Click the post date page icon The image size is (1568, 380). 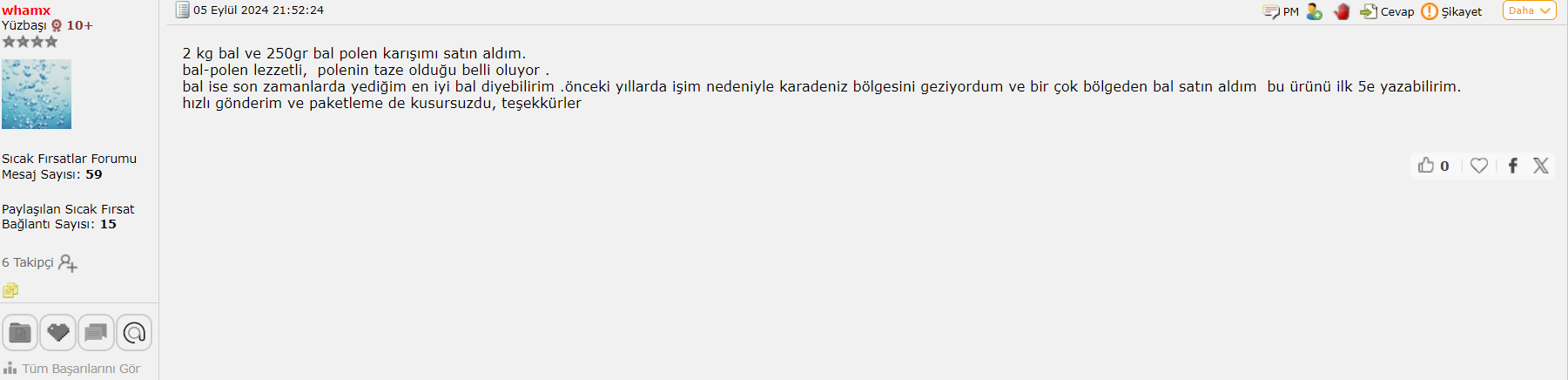pyautogui.click(x=183, y=10)
